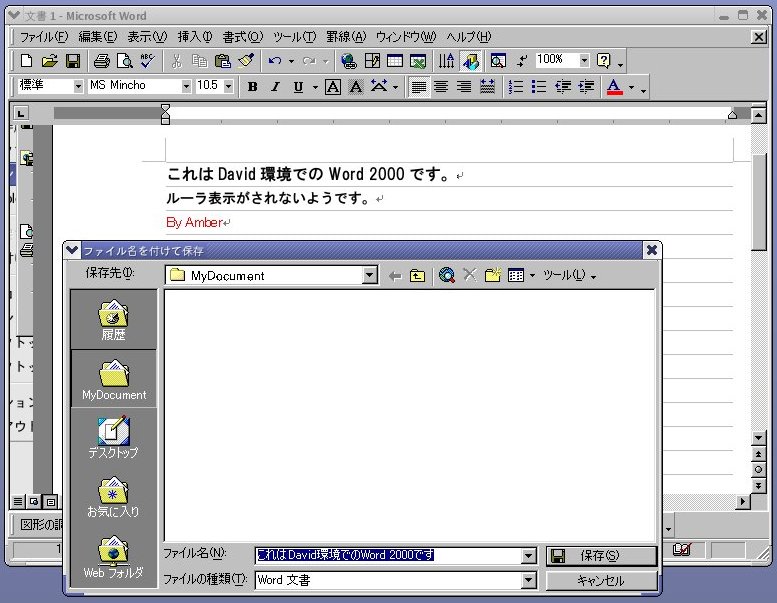
Task: Open the ツール menu in the save dialog
Action: coord(569,275)
